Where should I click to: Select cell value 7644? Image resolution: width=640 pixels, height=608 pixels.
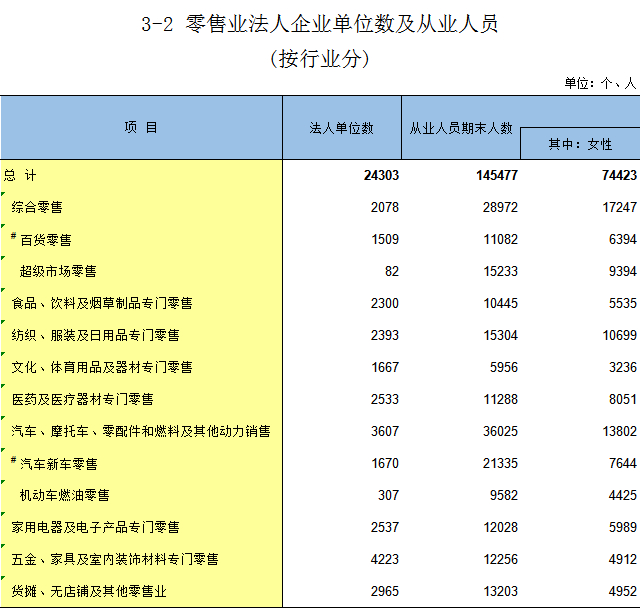(622, 463)
